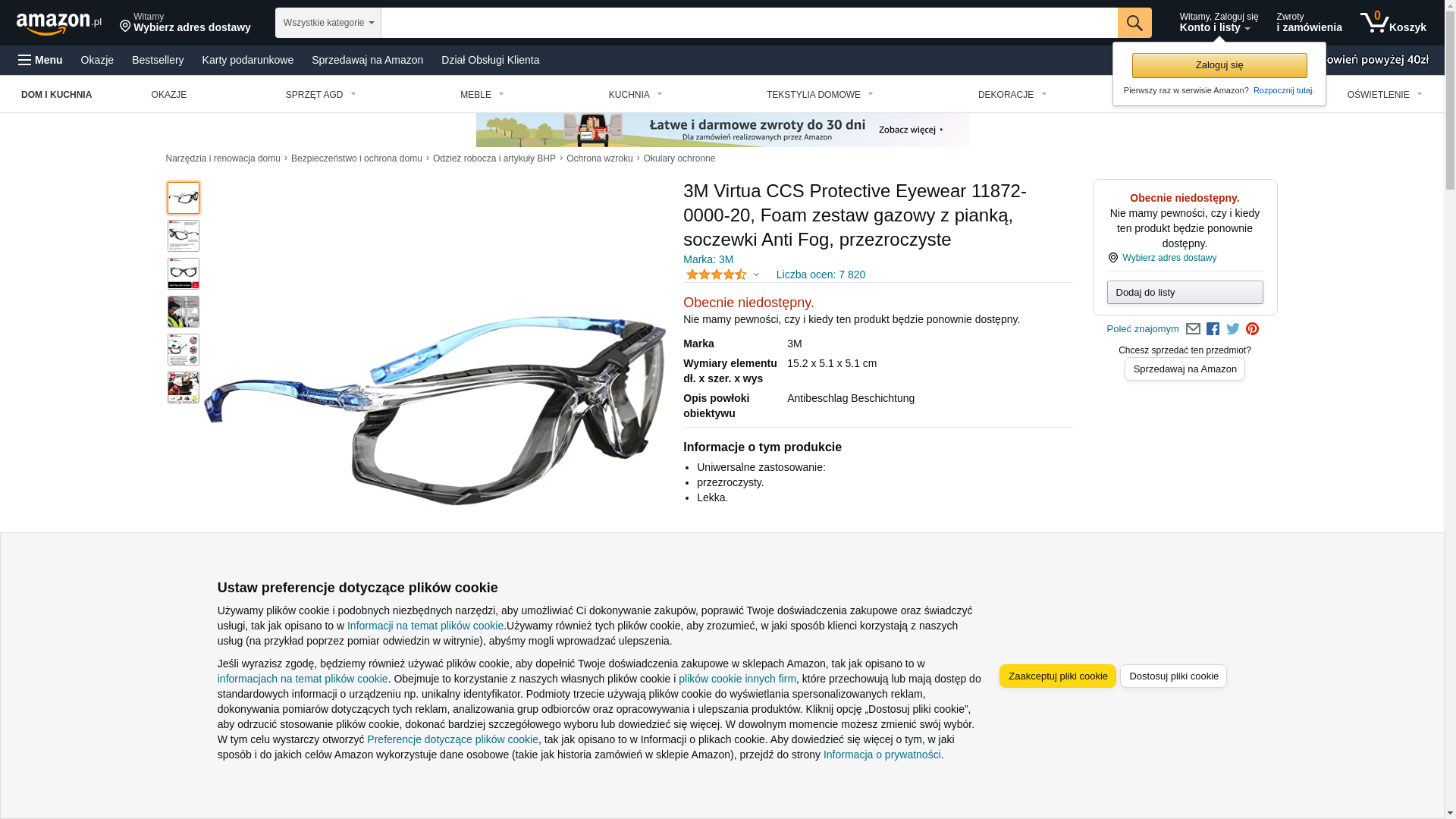Open the Bestsellery nav item
Image resolution: width=1456 pixels, height=819 pixels.
point(158,60)
